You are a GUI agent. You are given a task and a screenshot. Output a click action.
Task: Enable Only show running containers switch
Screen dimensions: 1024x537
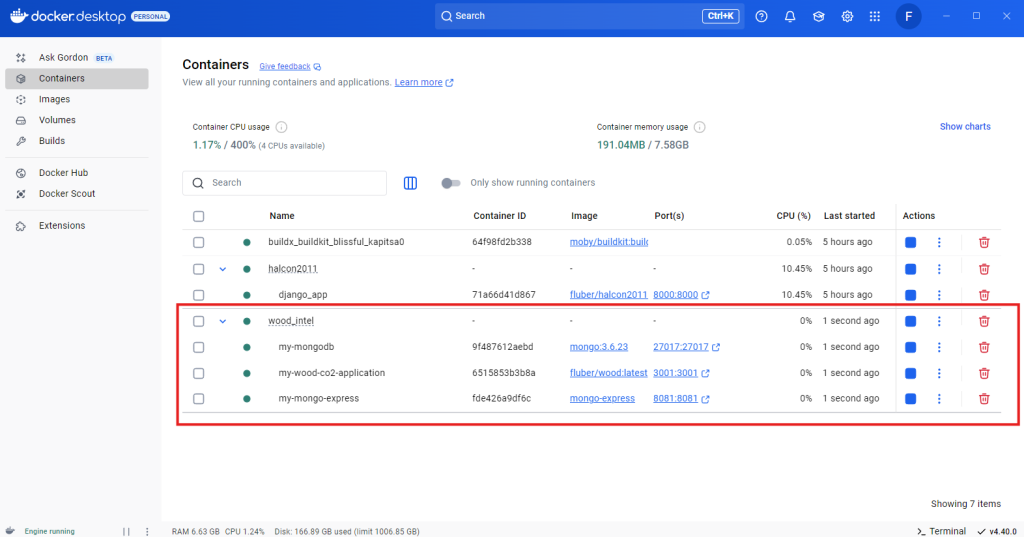coord(451,183)
